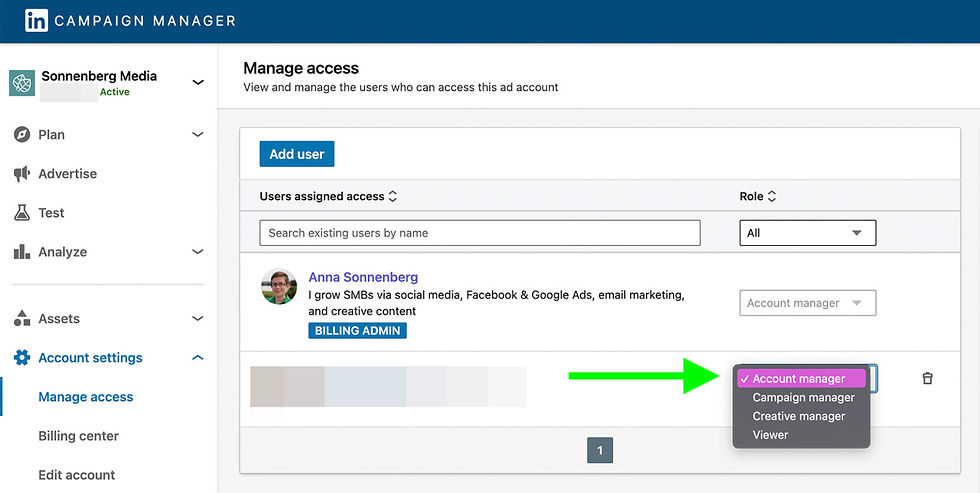Click the Manage access page heading
Viewport: 980px width, 493px height.
pos(301,68)
